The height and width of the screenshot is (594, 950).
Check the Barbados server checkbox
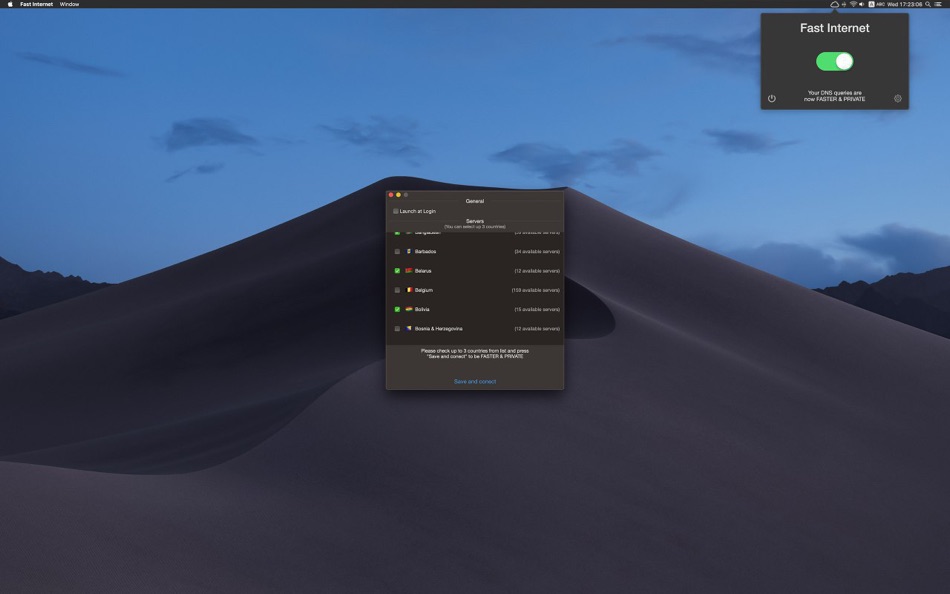click(397, 252)
